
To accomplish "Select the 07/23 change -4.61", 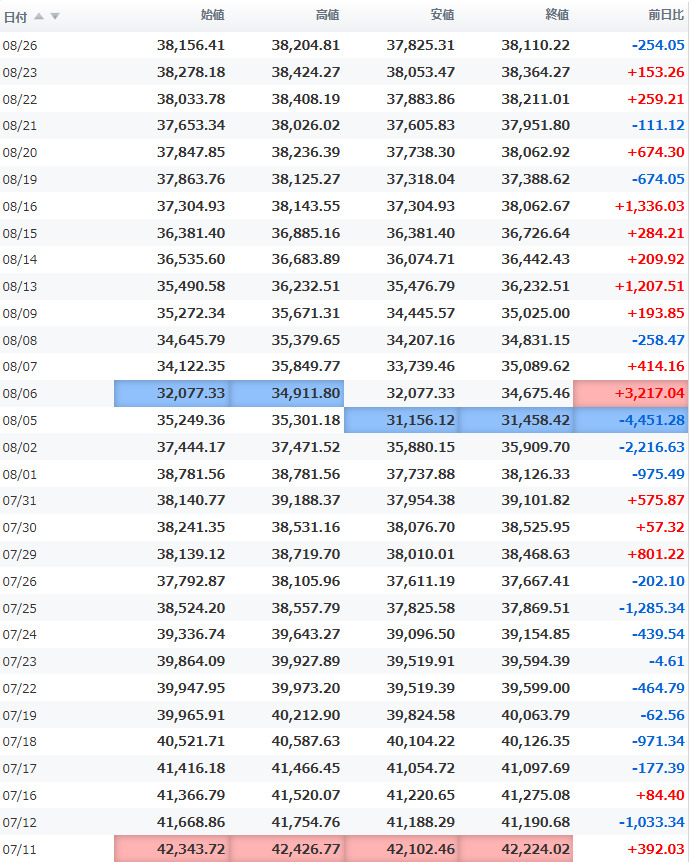I will (666, 661).
